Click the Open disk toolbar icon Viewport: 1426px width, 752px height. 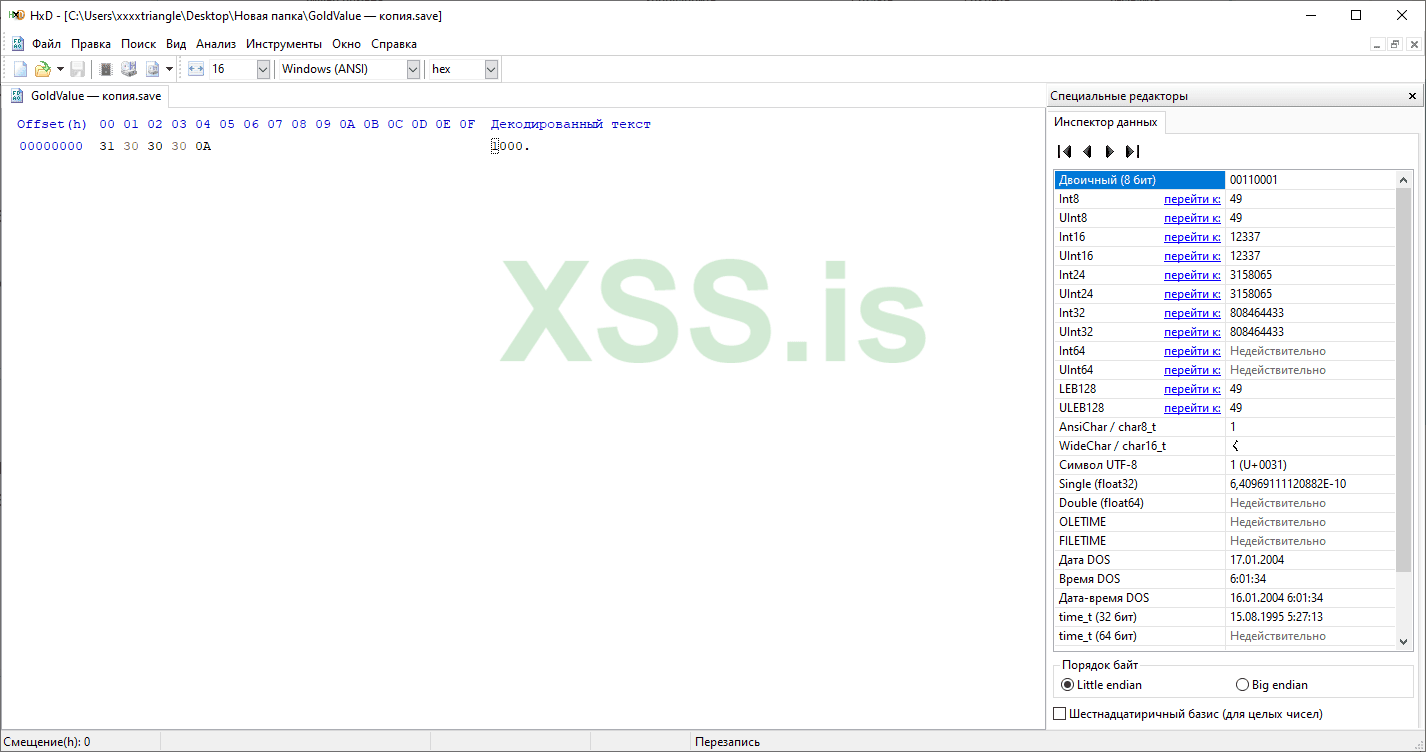tap(129, 69)
